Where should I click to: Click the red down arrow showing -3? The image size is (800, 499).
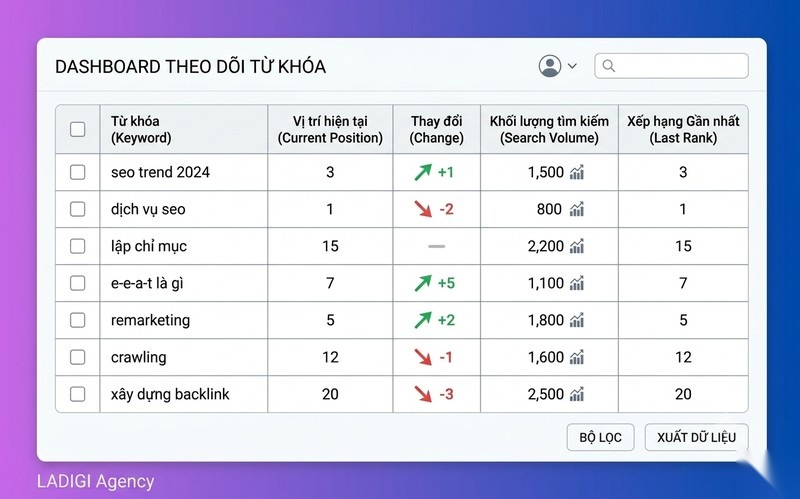[x=423, y=394]
